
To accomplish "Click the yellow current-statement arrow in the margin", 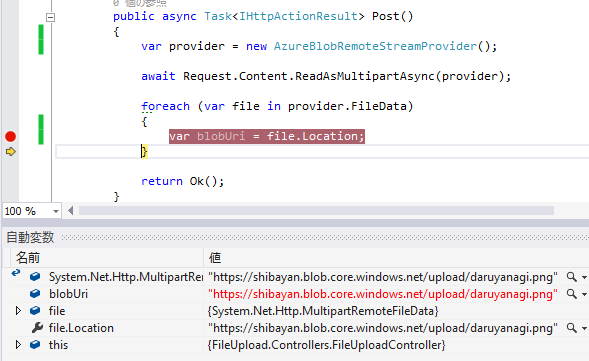I will tap(11, 152).
